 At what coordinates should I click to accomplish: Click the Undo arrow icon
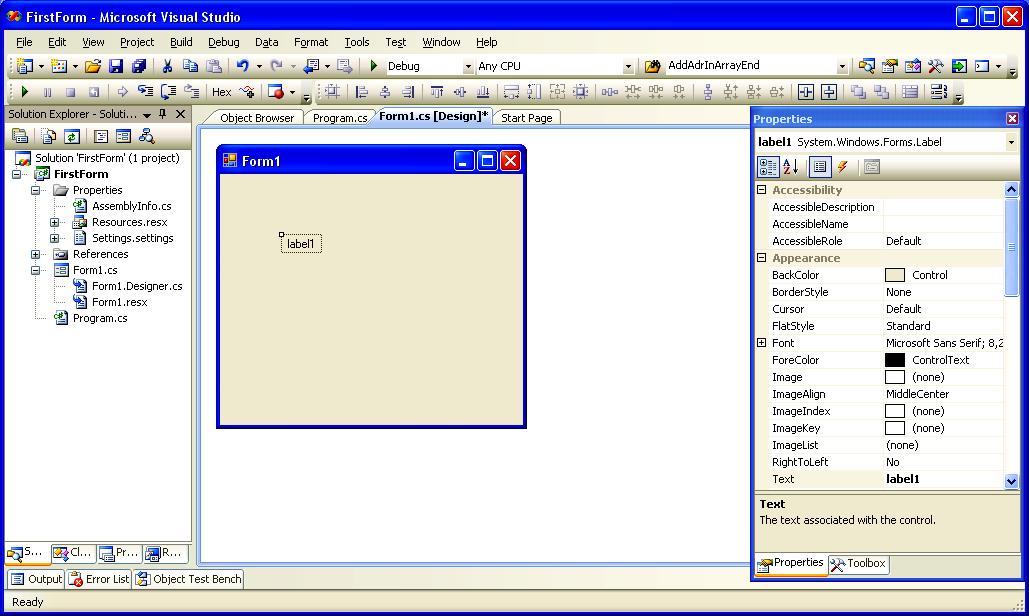pos(243,66)
